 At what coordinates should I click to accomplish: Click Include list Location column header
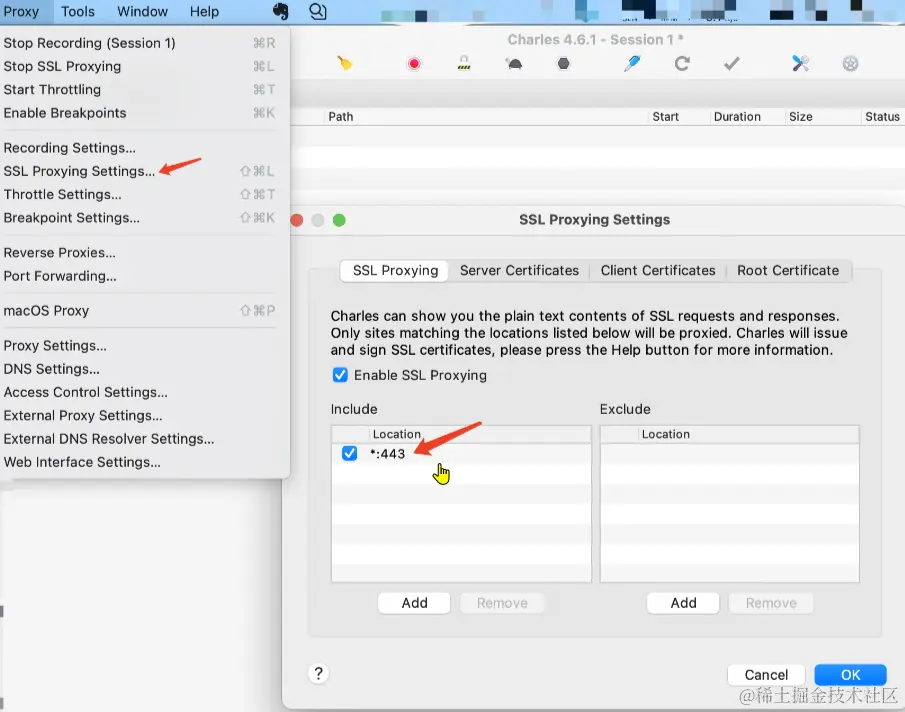pyautogui.click(x=479, y=434)
